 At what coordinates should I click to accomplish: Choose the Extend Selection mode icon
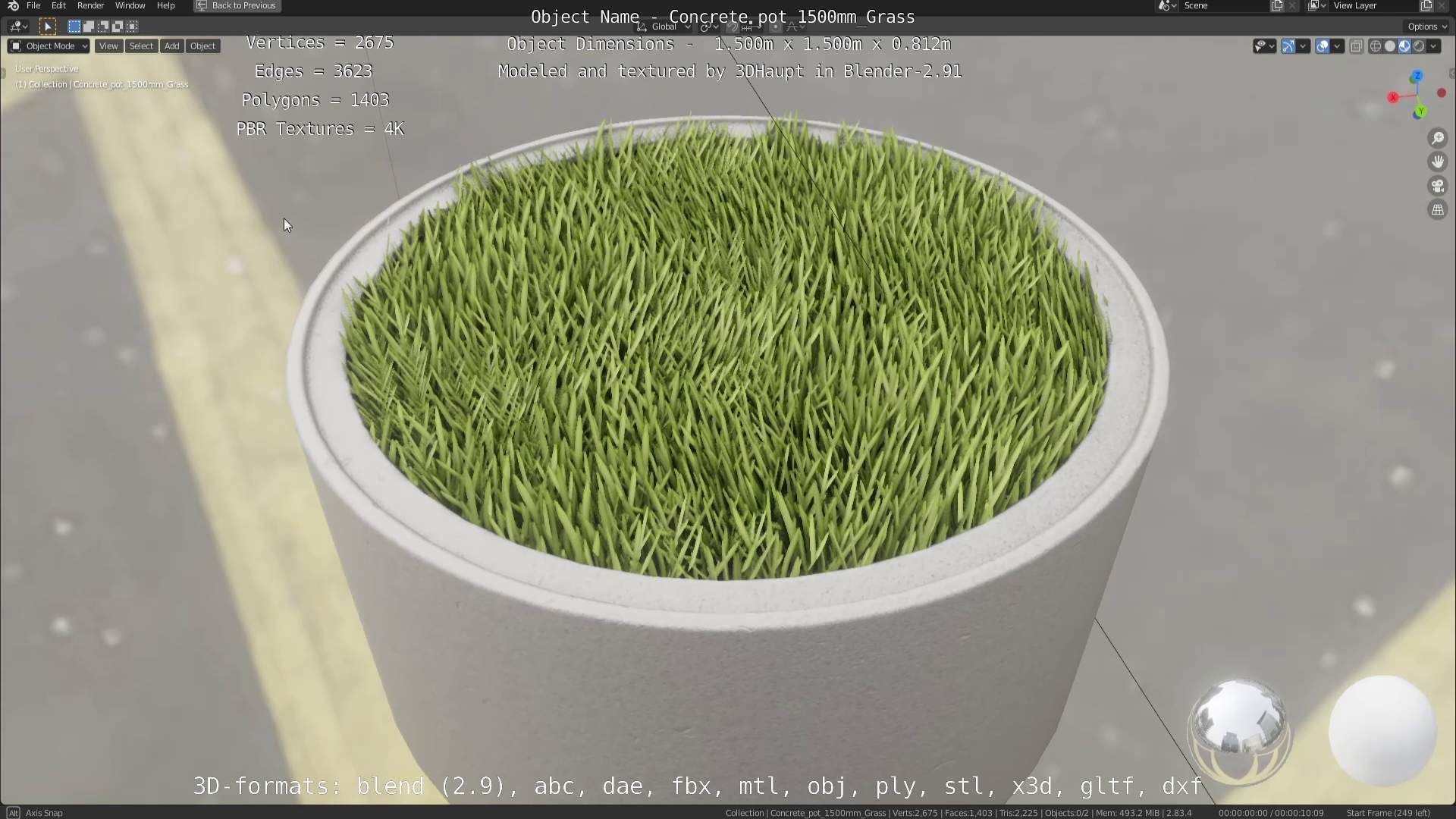click(x=88, y=27)
